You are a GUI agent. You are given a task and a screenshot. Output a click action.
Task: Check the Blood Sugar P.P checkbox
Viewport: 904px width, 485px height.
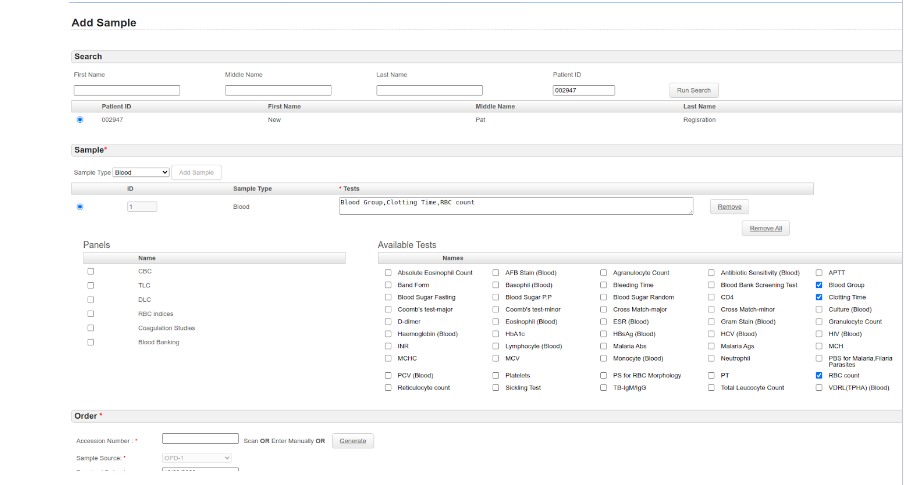pos(496,298)
